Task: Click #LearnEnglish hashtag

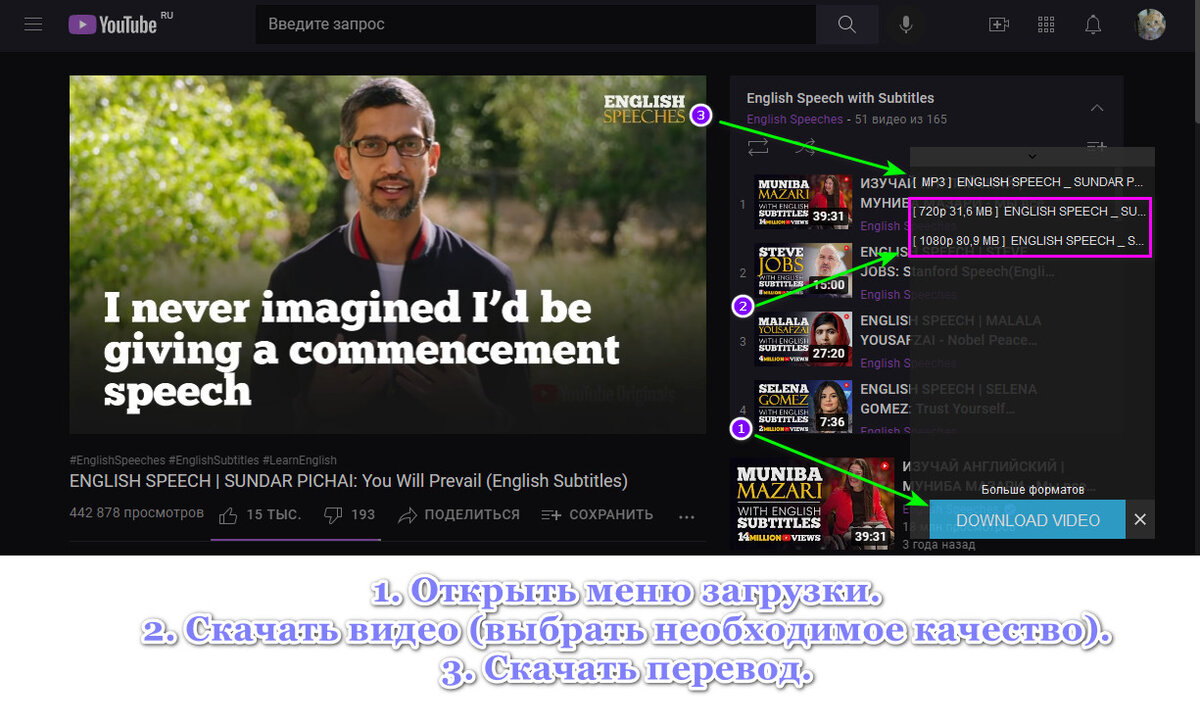Action: pos(300,460)
